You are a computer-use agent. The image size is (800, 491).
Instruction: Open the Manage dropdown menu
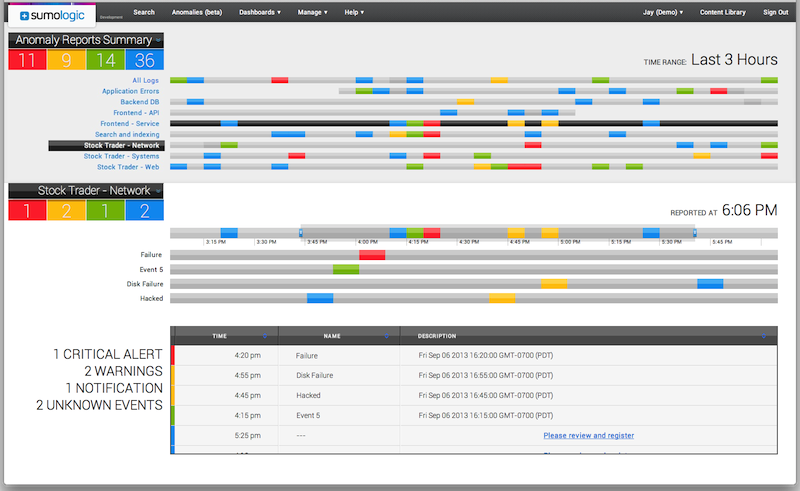[313, 12]
